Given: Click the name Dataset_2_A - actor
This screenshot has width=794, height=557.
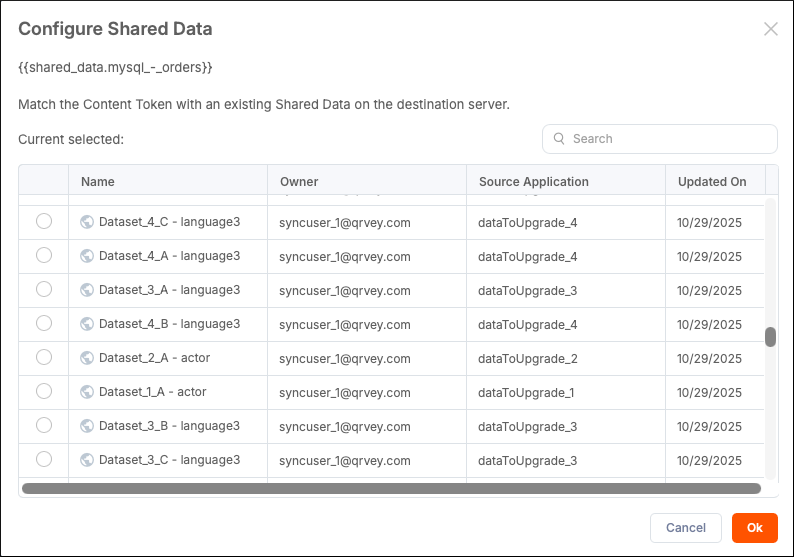Looking at the screenshot, I should coord(154,357).
